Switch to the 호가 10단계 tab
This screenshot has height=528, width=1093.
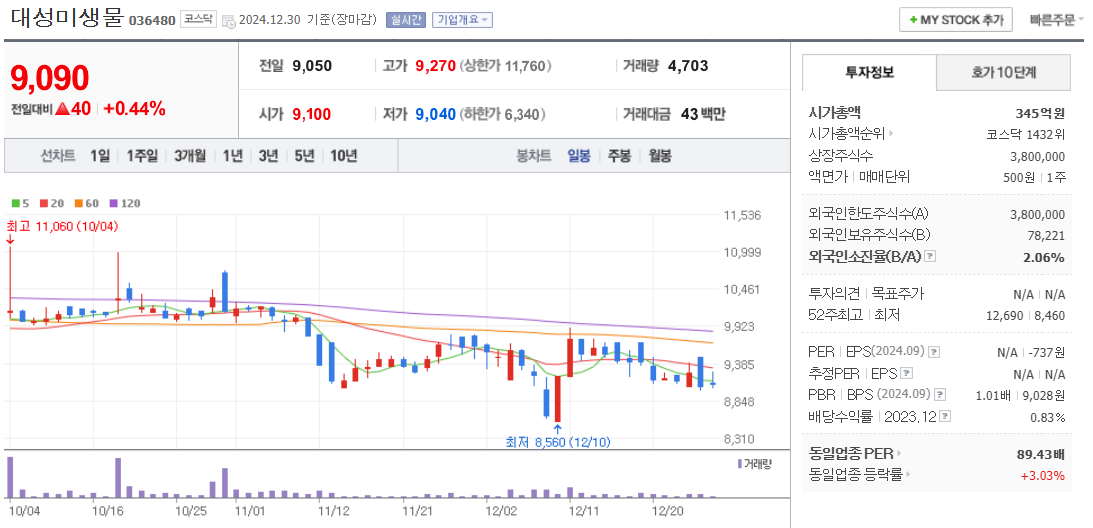(1003, 73)
